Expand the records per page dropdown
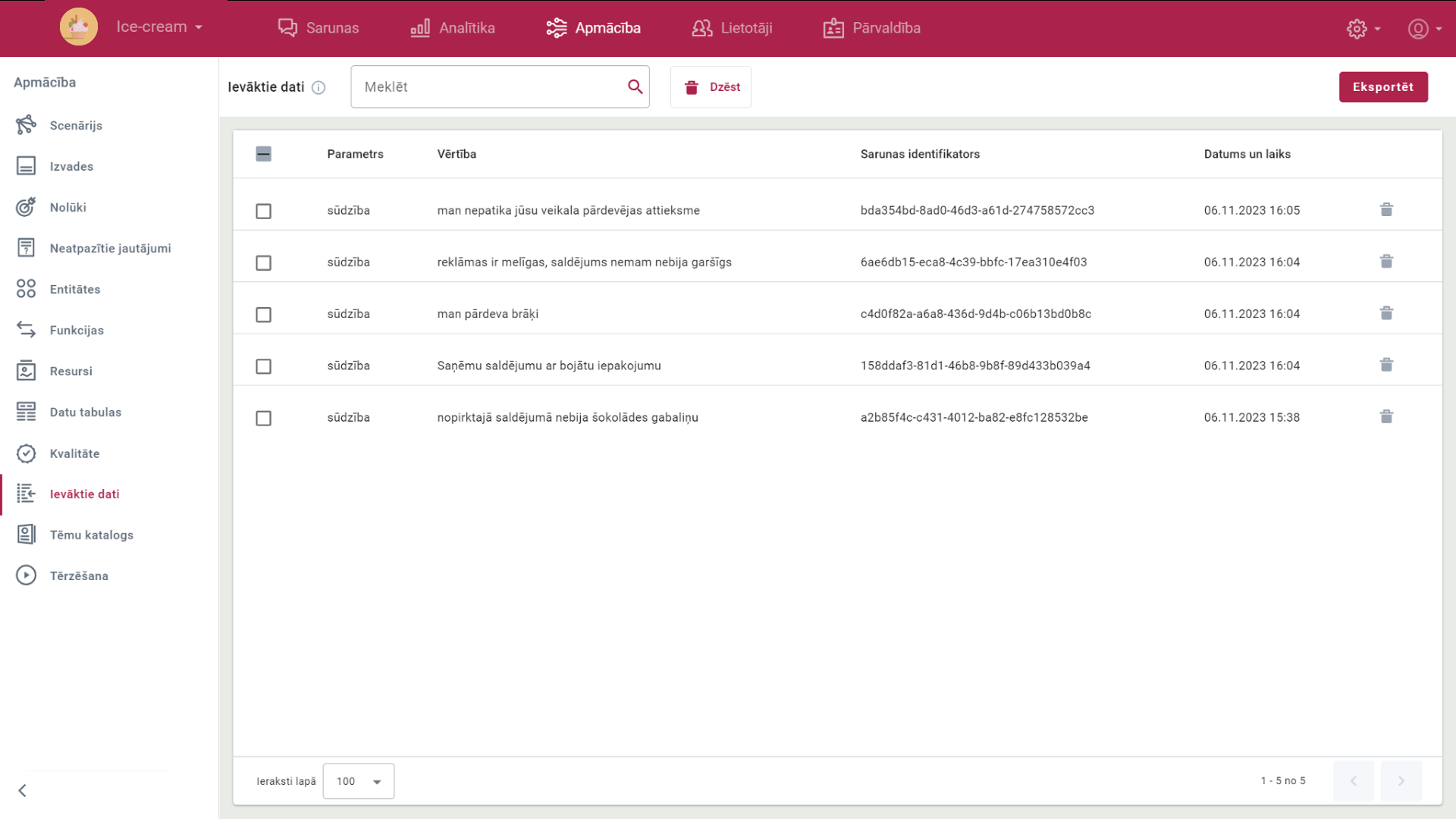The height and width of the screenshot is (819, 1456). [358, 781]
